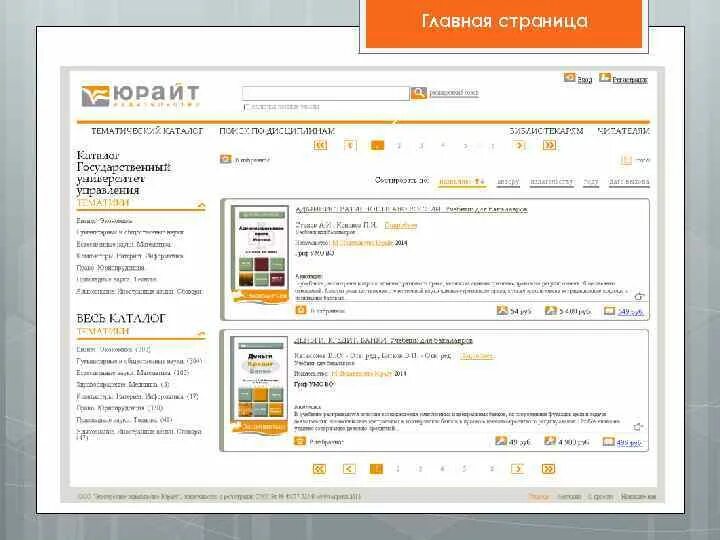This screenshot has width=720, height=540.
Task: Open the расширенный поиск link
Action: [x=454, y=93]
